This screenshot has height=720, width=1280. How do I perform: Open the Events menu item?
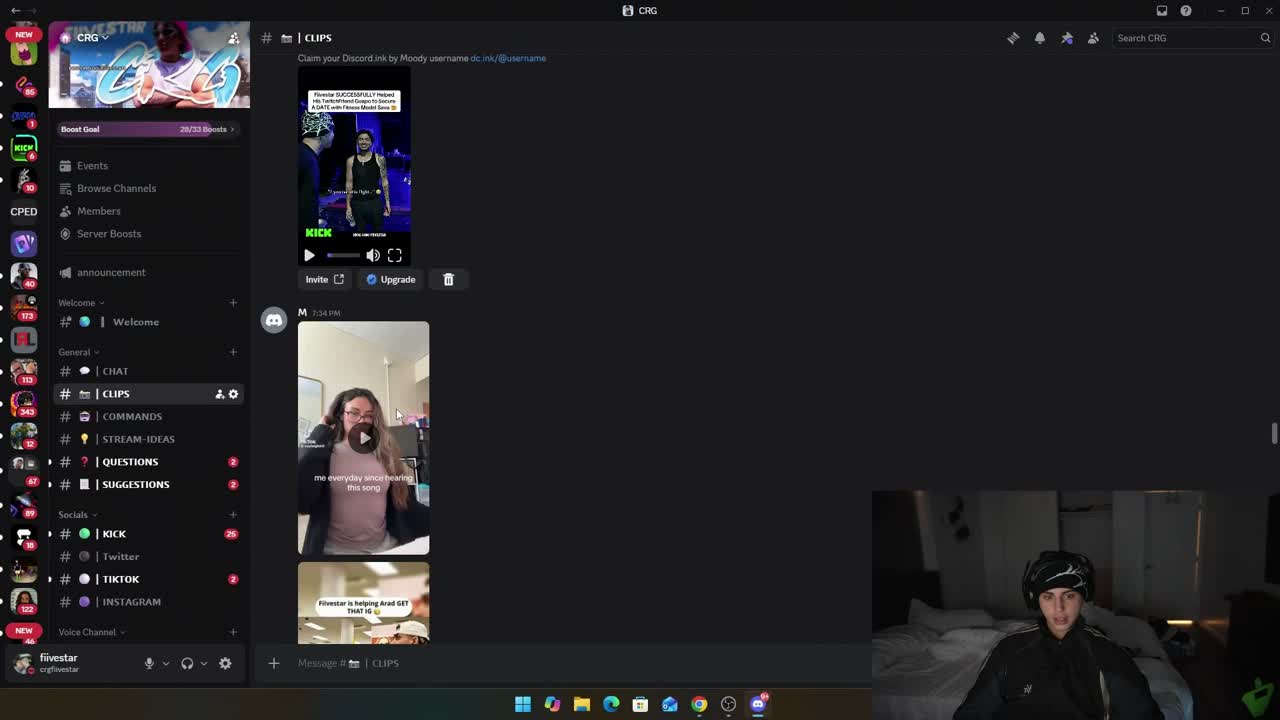149,166
